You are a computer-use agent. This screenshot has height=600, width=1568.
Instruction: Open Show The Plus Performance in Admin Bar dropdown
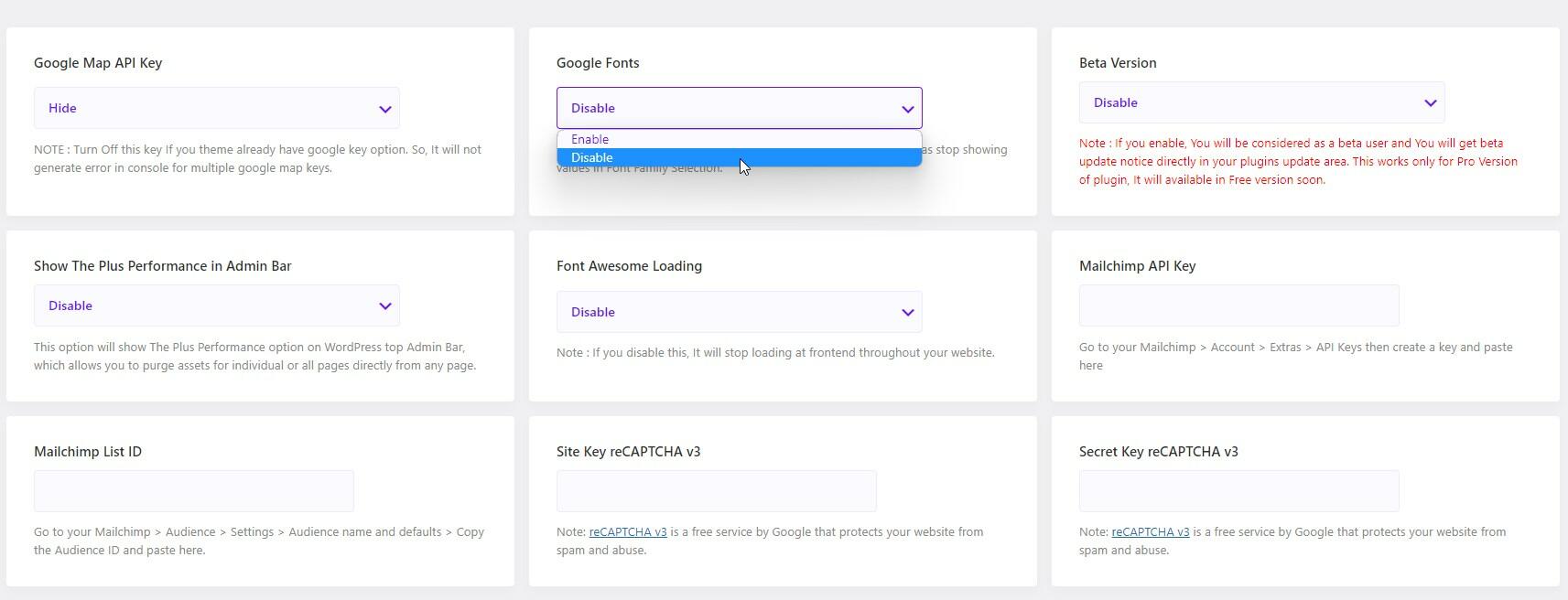(x=217, y=305)
